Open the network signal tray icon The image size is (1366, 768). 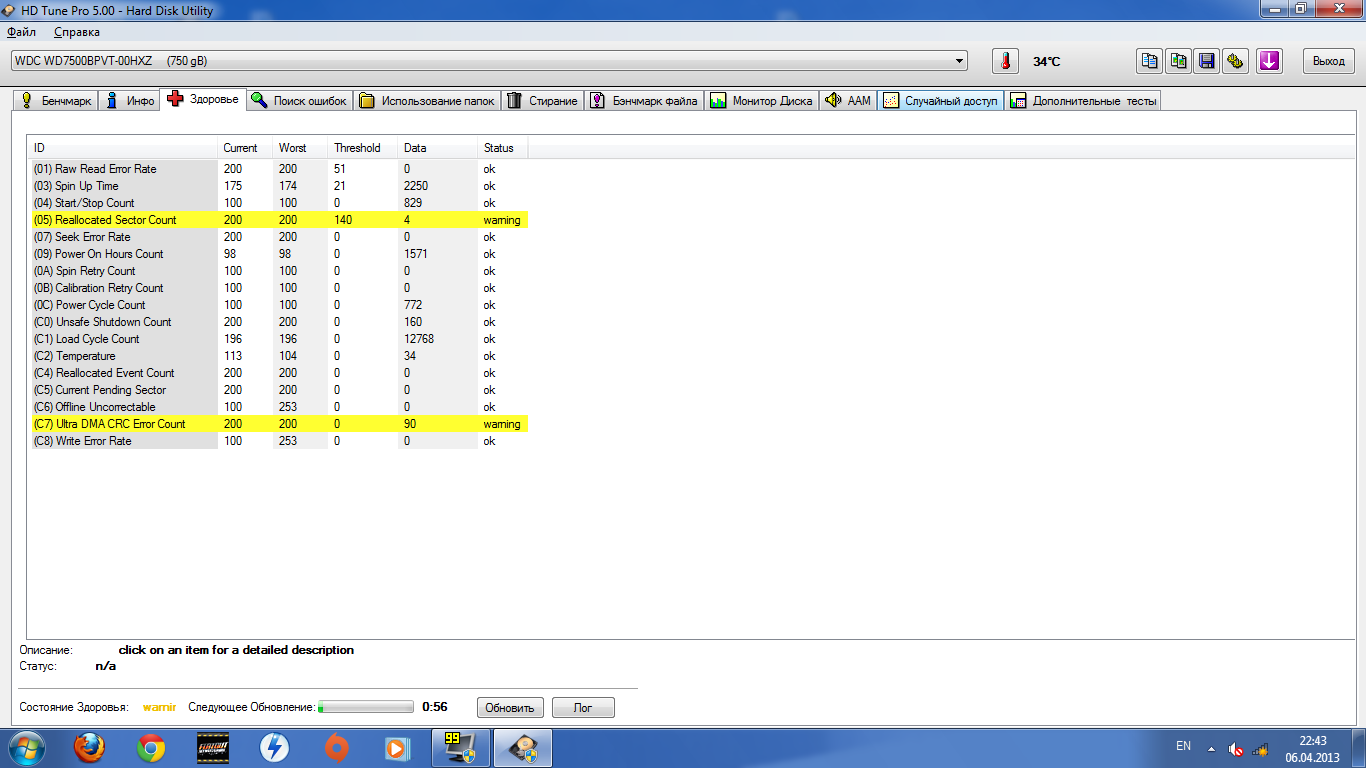pyautogui.click(x=1260, y=748)
